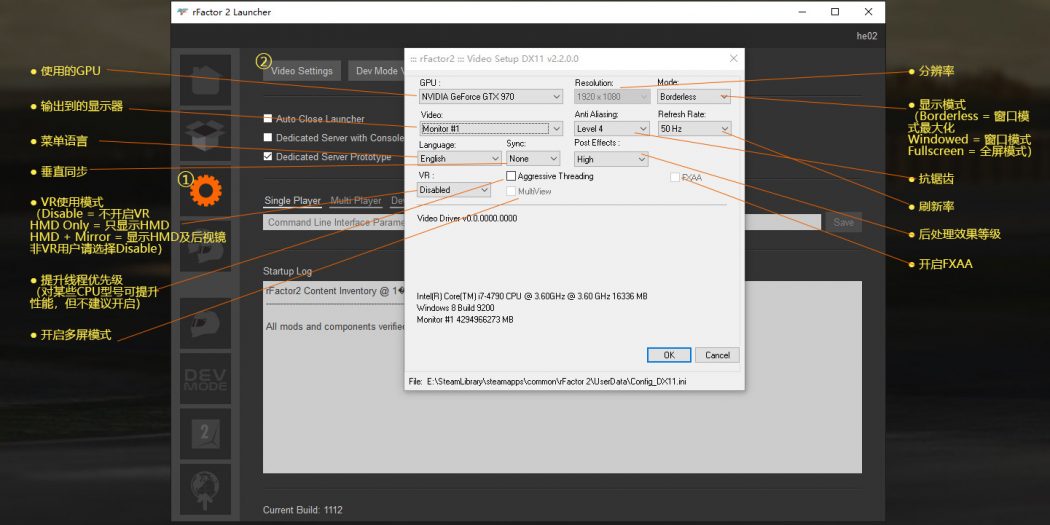This screenshot has height=525, width=1050.
Task: Open the Sync dropdown set to None
Action: point(533,159)
